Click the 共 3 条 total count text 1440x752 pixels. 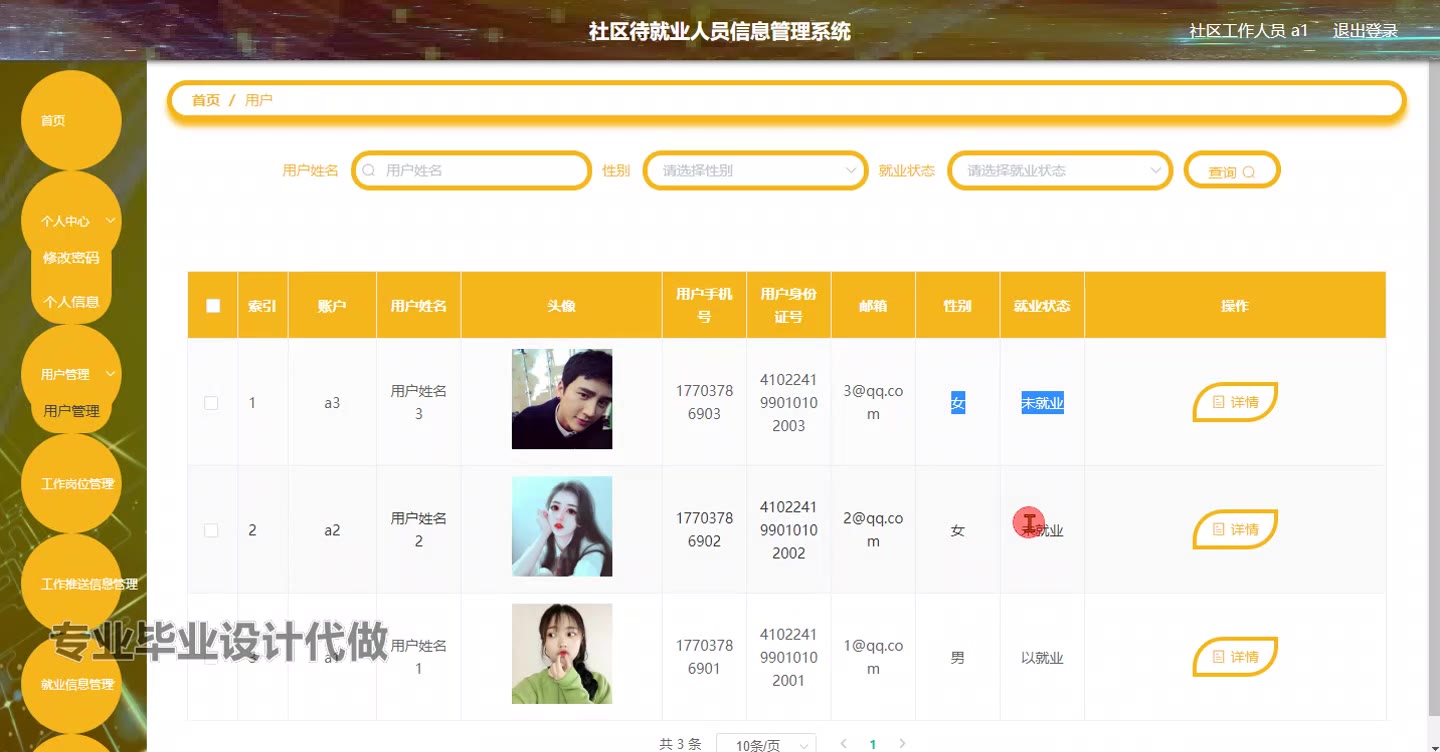[x=680, y=744]
